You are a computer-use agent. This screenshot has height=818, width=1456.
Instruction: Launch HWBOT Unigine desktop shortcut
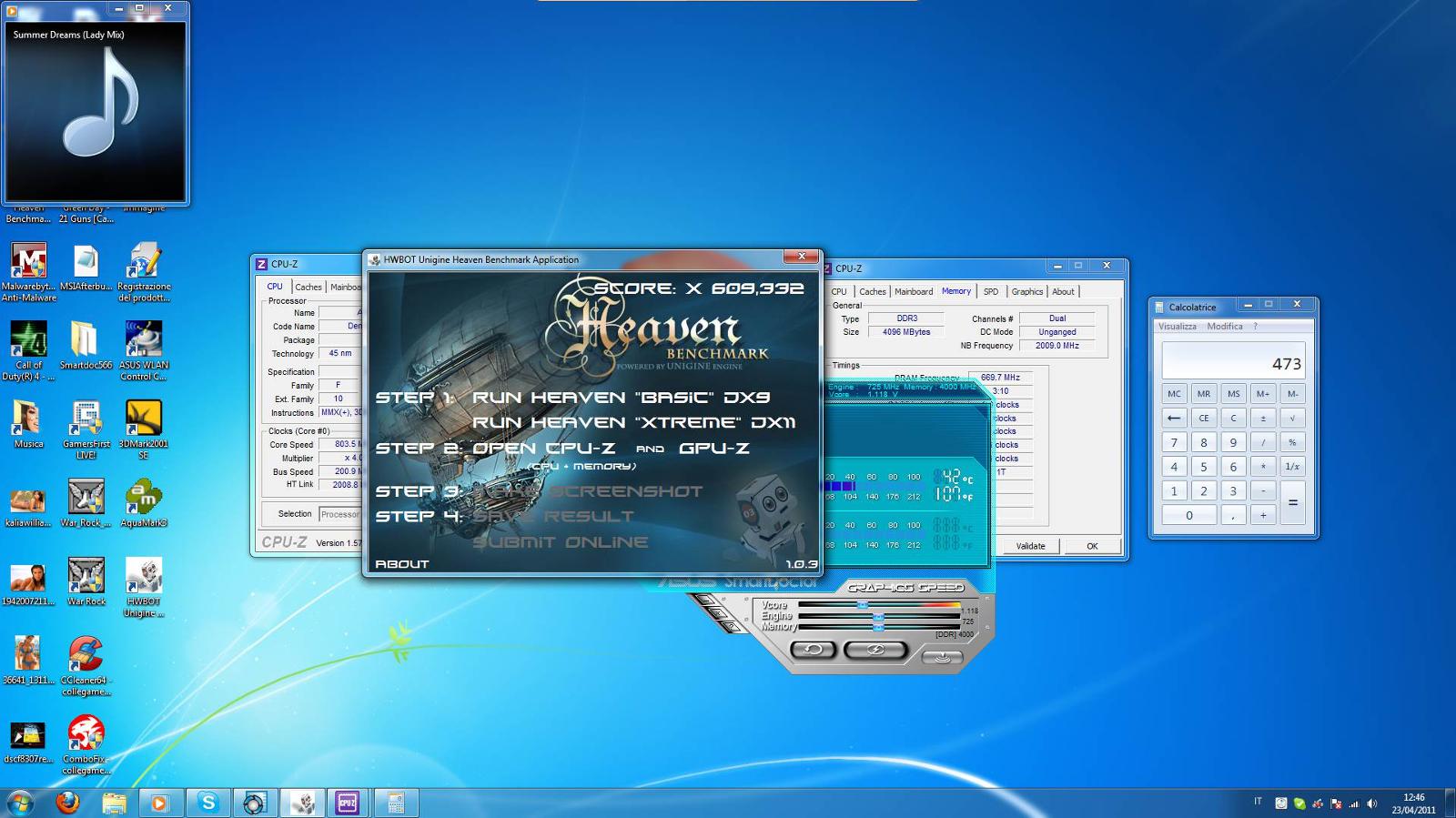144,588
